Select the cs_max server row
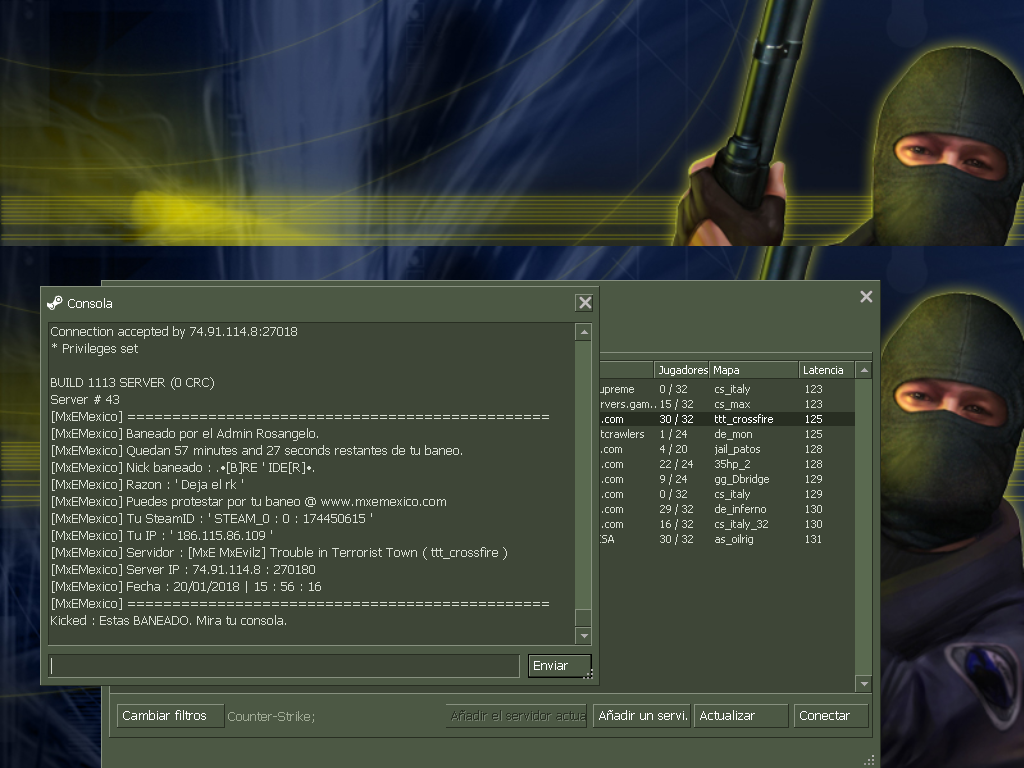The height and width of the screenshot is (768, 1024). (x=727, y=404)
